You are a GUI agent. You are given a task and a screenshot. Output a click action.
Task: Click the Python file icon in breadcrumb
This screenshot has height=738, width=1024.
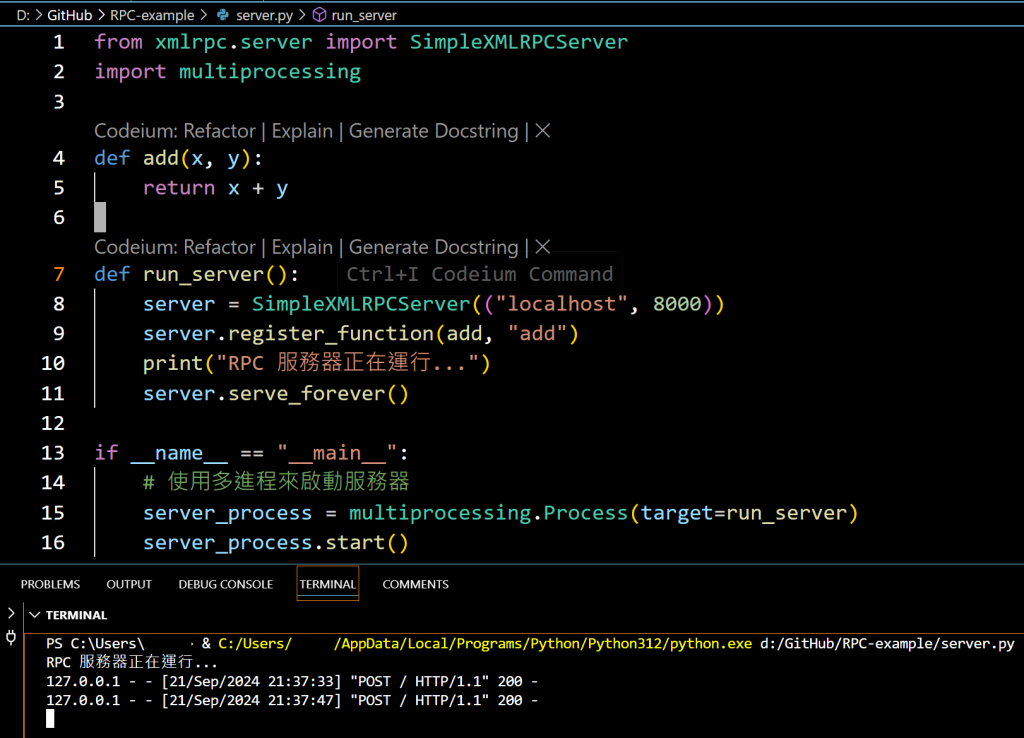tap(223, 14)
